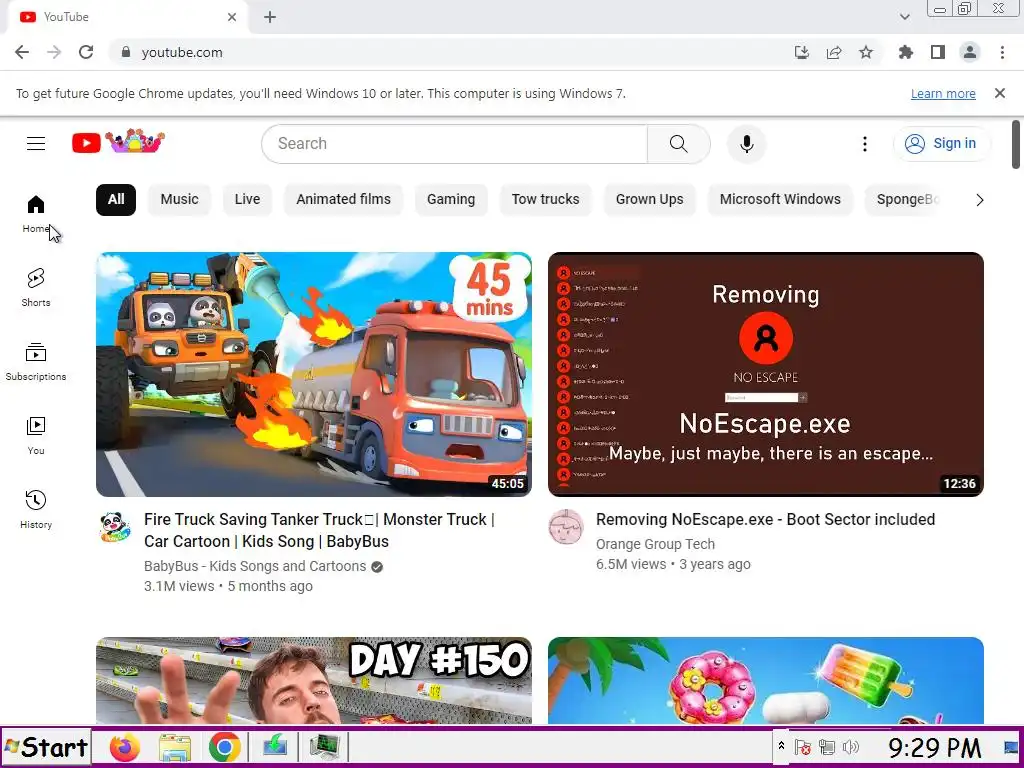
Task: Close the YouTube tab
Action: 232,18
